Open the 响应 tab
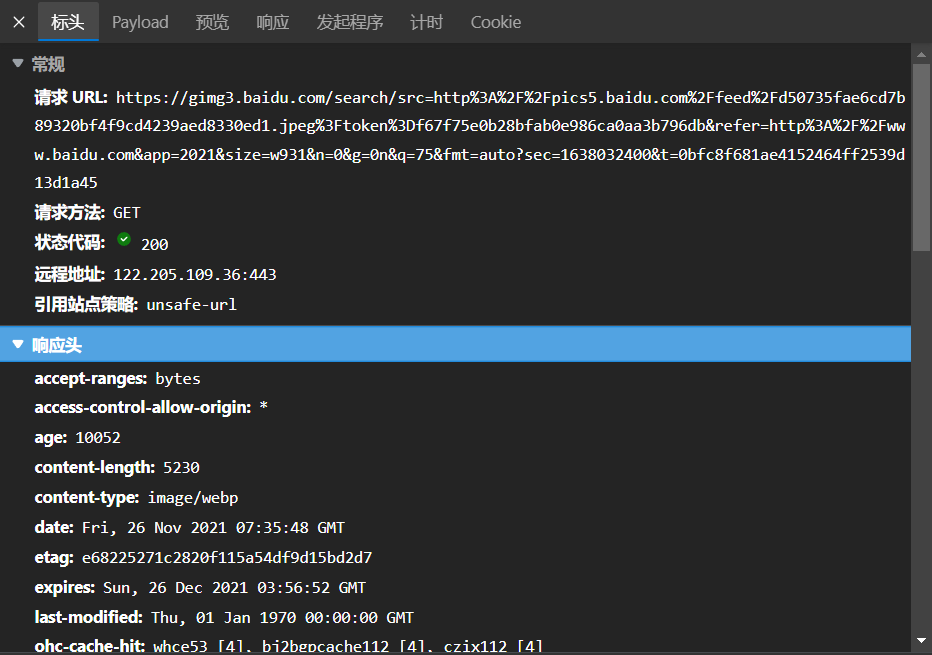The height and width of the screenshot is (655, 932). (273, 22)
